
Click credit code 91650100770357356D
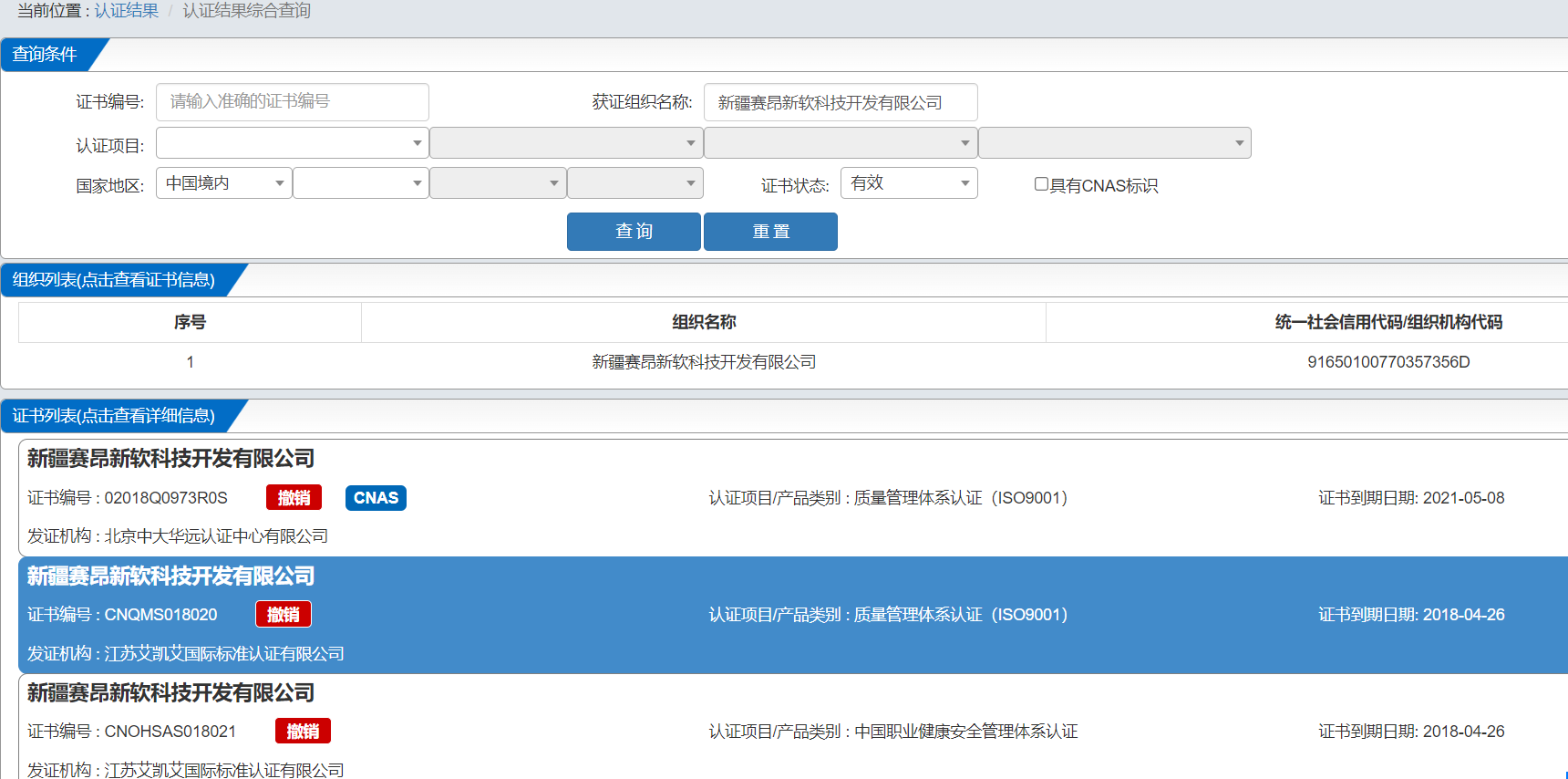(1388, 362)
